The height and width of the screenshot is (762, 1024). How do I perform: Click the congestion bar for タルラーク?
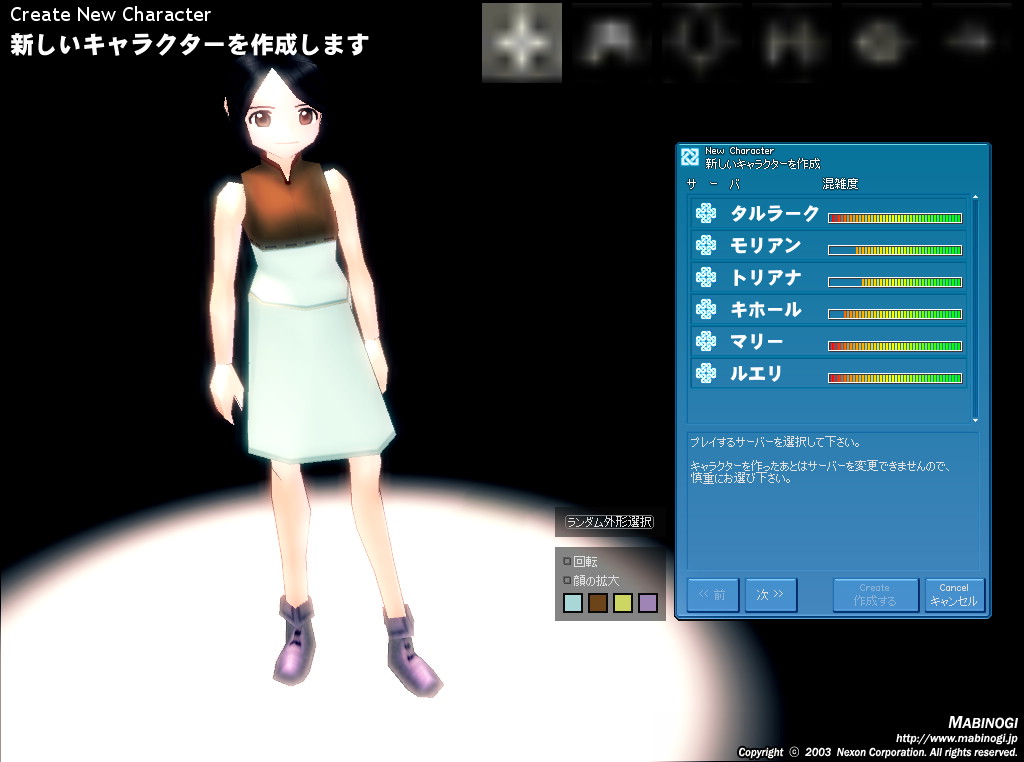point(895,218)
